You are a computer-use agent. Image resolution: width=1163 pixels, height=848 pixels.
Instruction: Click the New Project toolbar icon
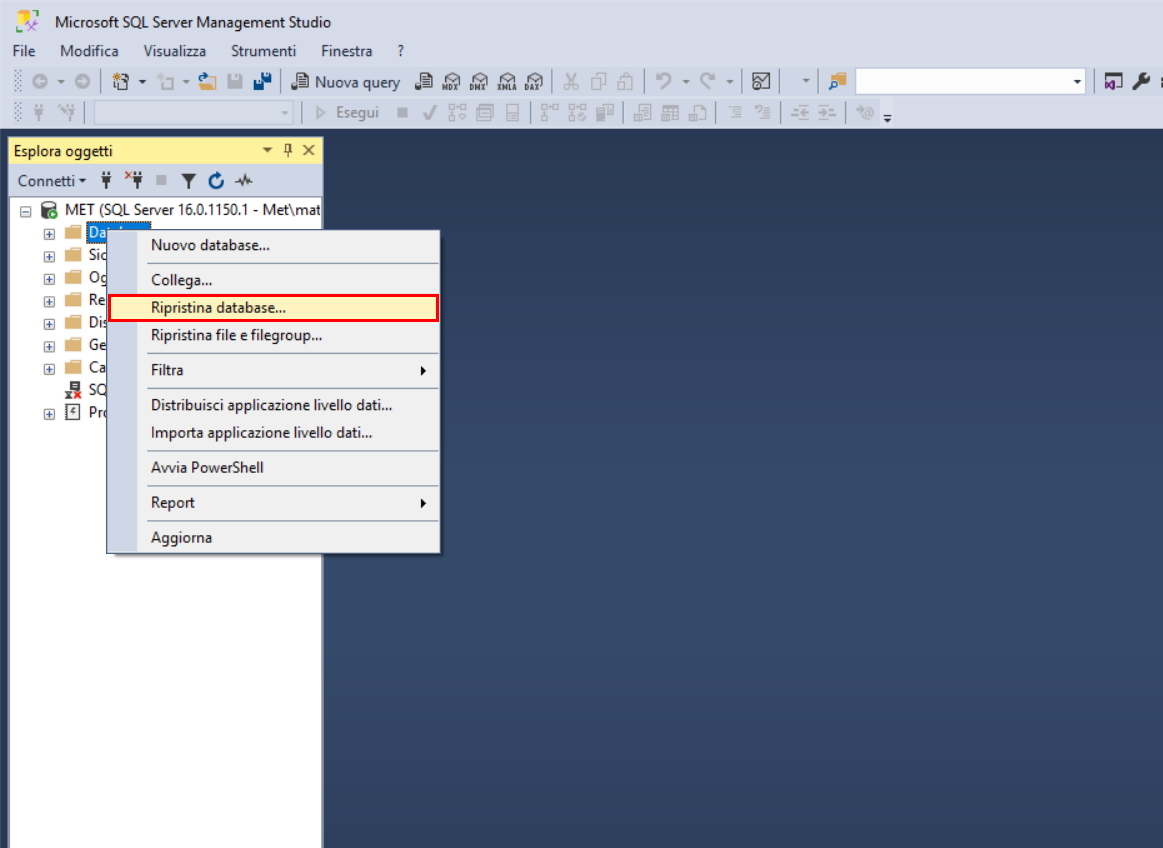121,82
